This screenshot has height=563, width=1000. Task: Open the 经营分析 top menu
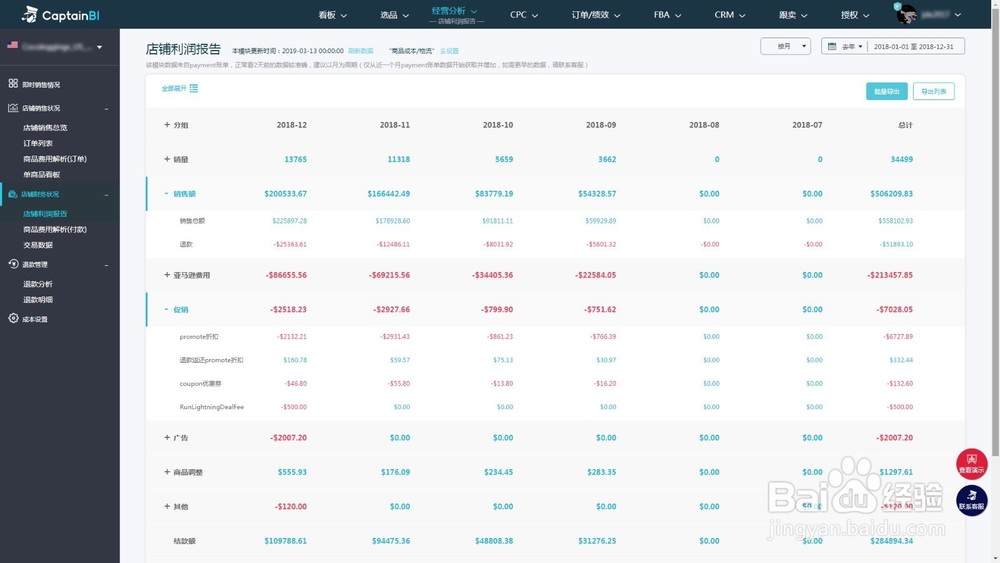[454, 11]
